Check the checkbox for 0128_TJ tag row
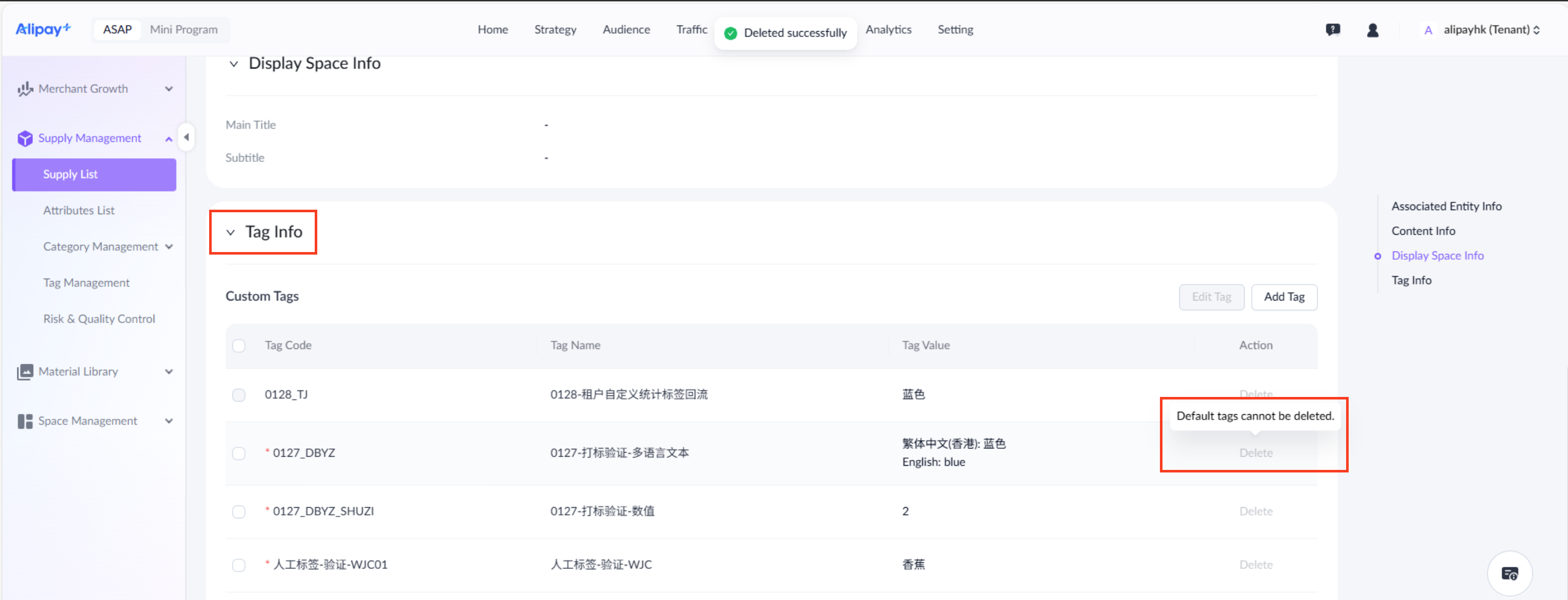This screenshot has height=600, width=1568. click(239, 395)
